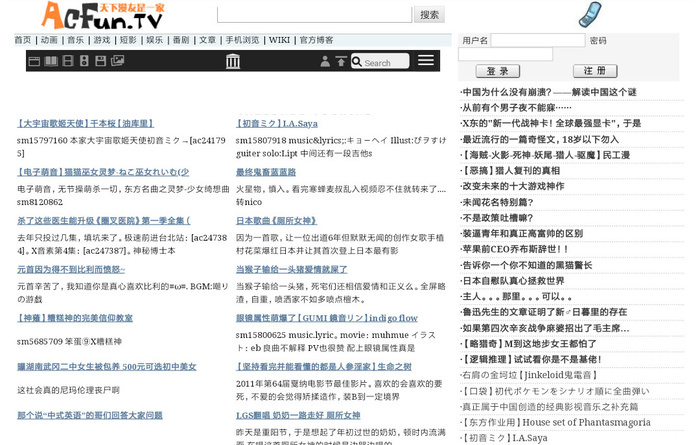Open the images icon in dark toolbar
This screenshot has height=445, width=700.
click(117, 60)
